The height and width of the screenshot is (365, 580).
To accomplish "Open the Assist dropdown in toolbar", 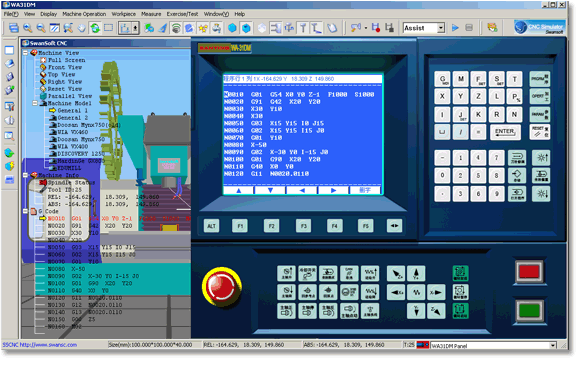I will 441,28.
